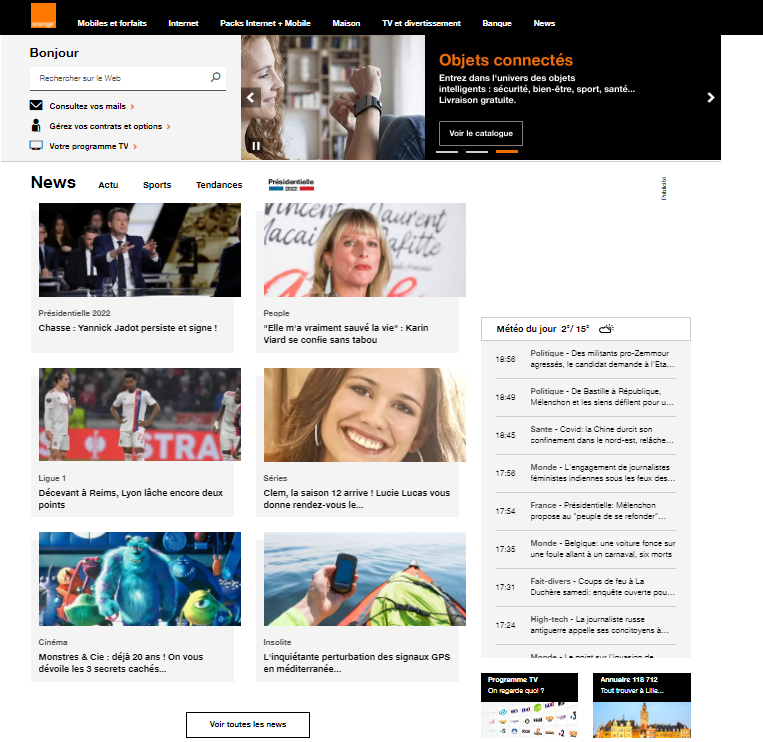The width and height of the screenshot is (763, 742).
Task: Open the News menu in header
Action: click(x=544, y=23)
